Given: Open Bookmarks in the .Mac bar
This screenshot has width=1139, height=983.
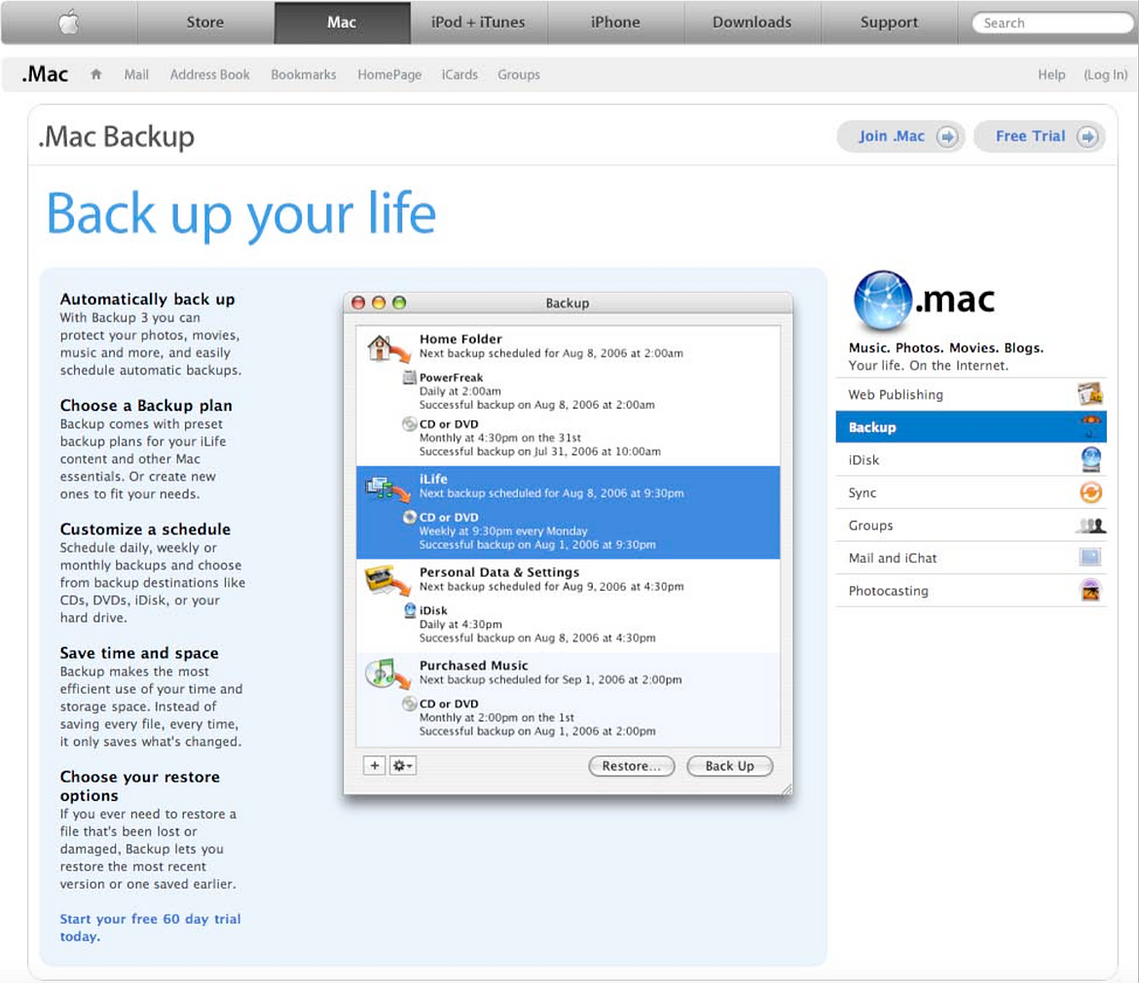Looking at the screenshot, I should tap(304, 74).
